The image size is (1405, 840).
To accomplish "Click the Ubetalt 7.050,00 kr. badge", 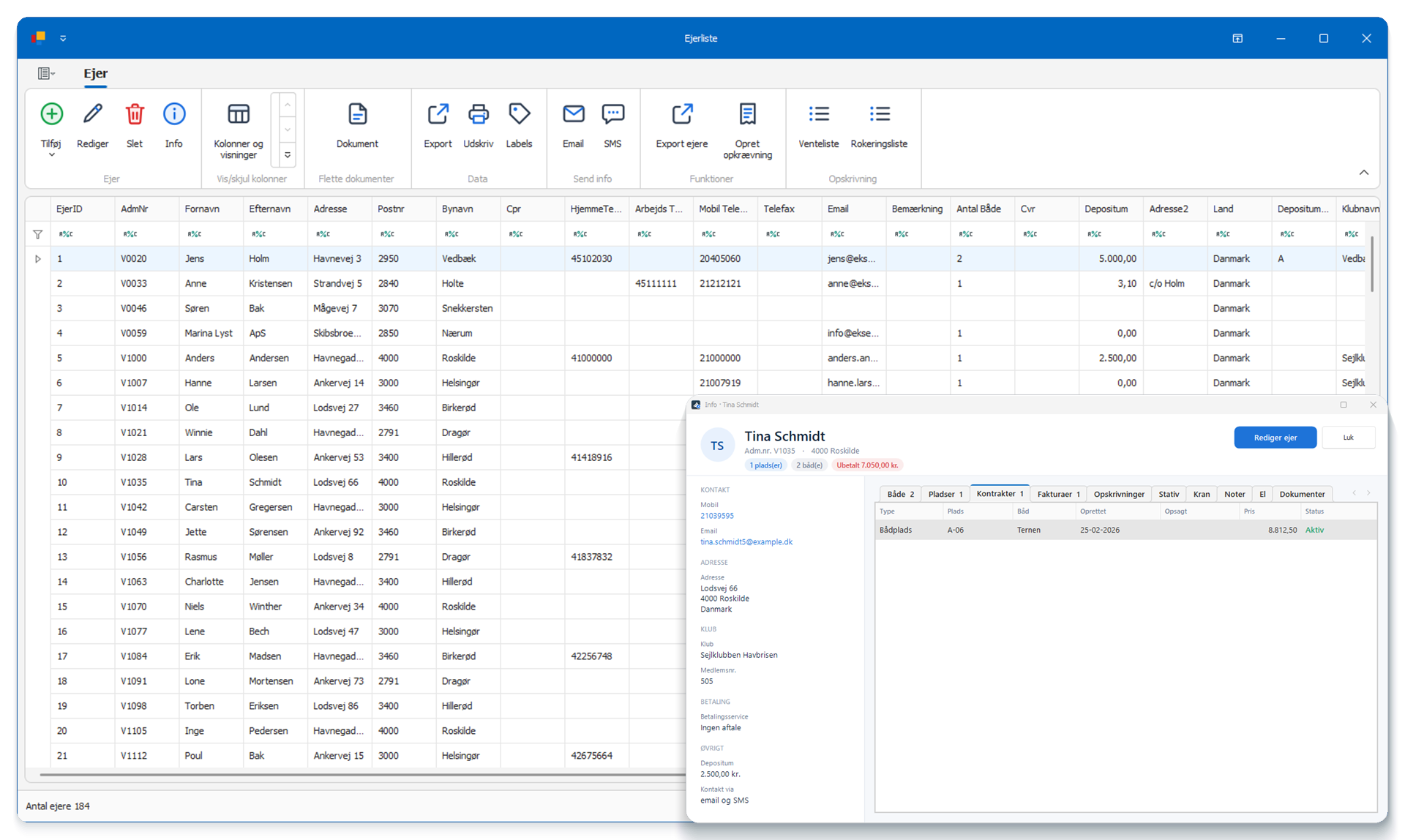I will 867,465.
